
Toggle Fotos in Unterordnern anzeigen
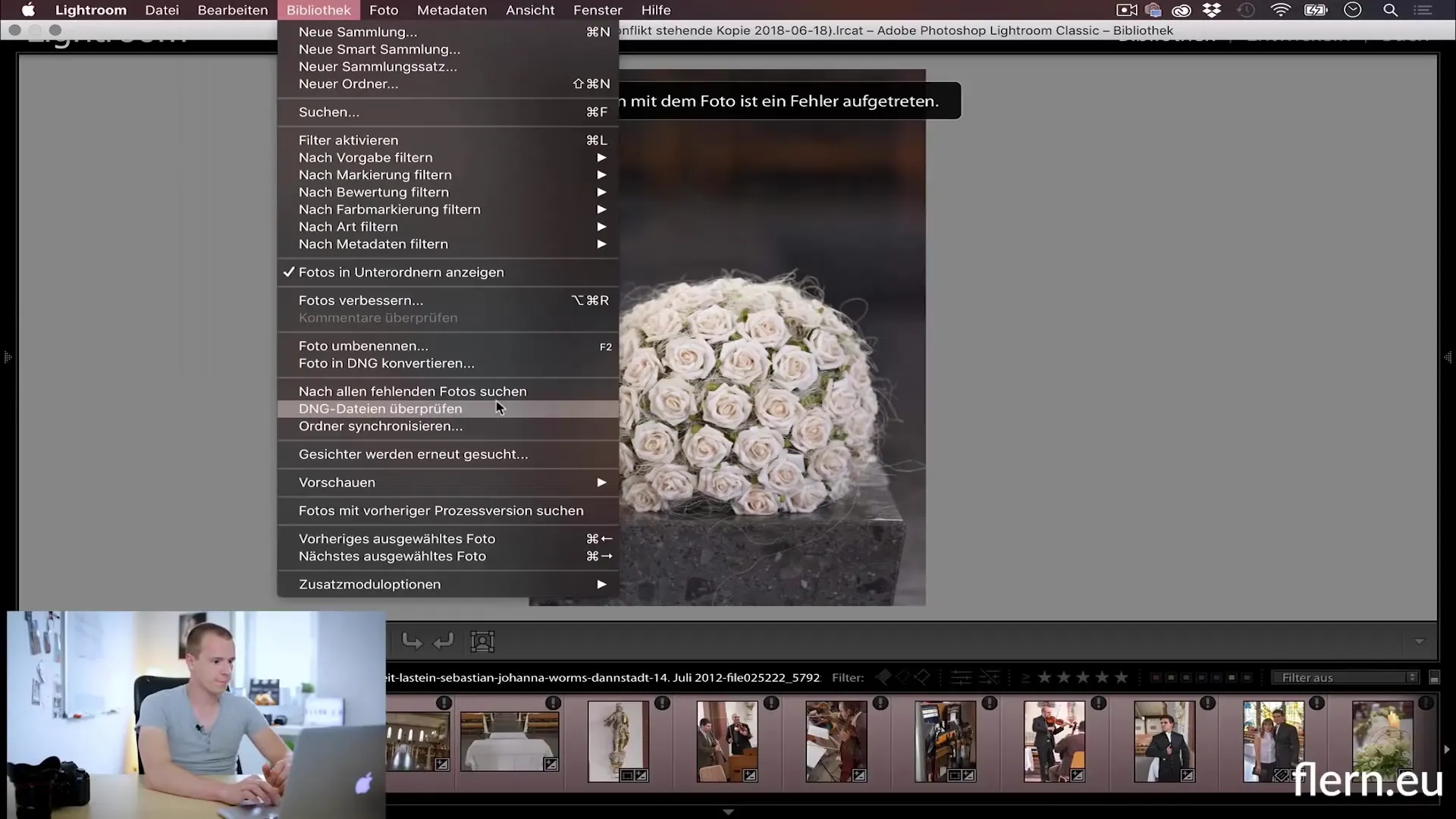(447, 272)
